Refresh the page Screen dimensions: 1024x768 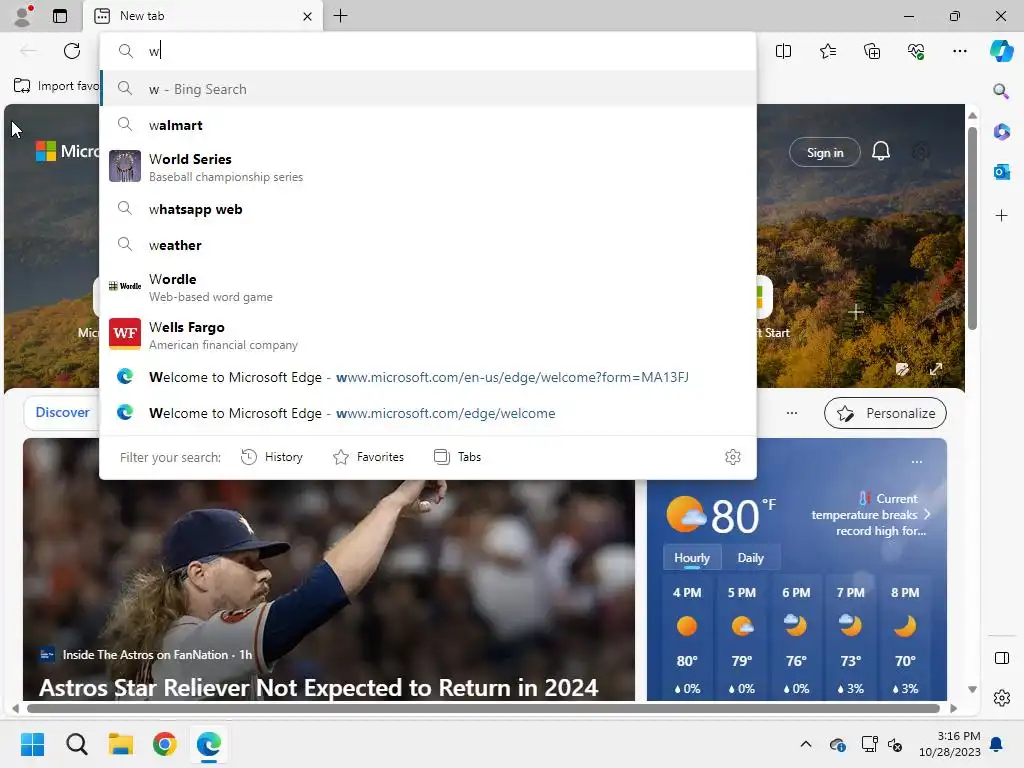point(72,51)
